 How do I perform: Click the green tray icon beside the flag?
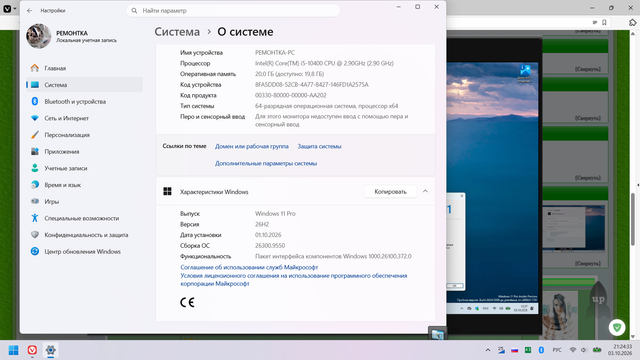coord(528,350)
